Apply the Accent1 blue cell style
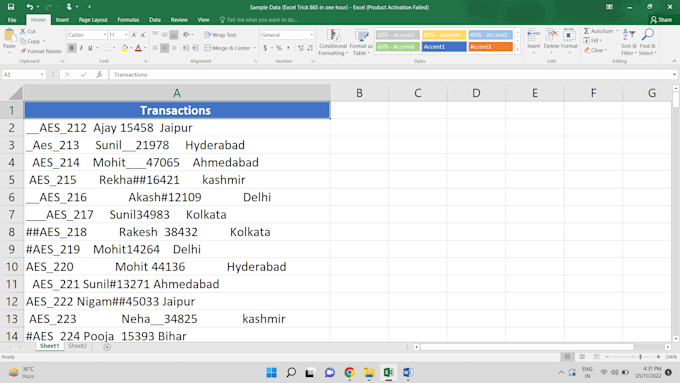Viewport: 680px width, 383px height. 444,46
